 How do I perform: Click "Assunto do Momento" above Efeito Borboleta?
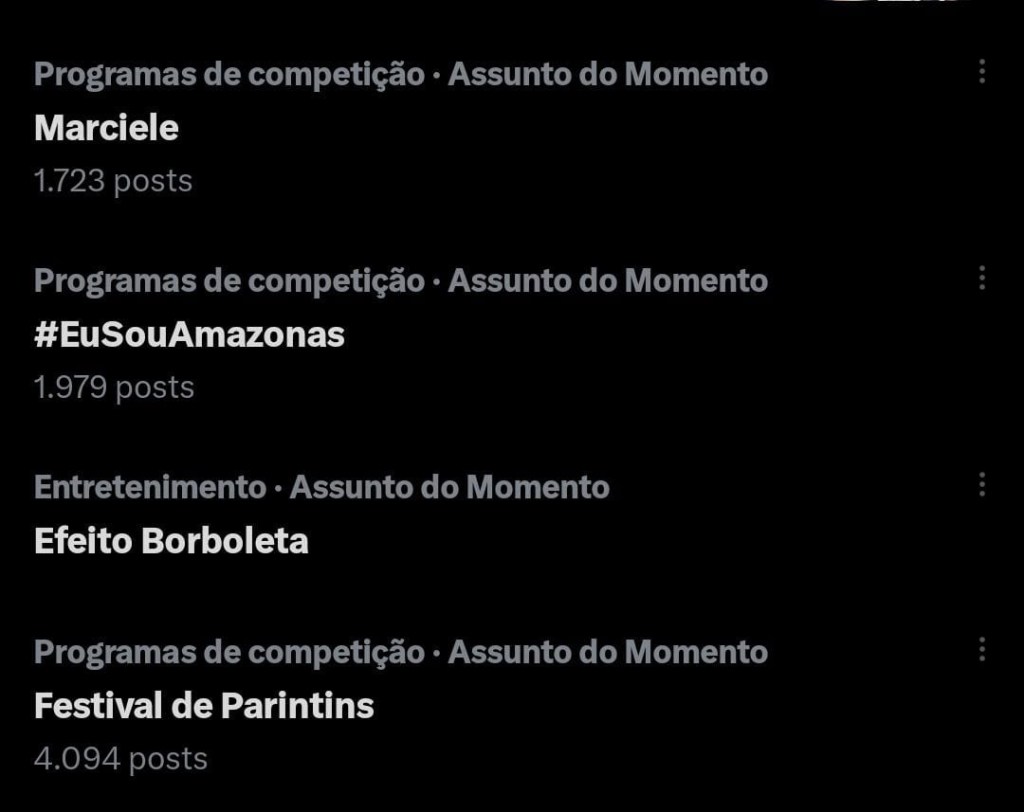tap(449, 487)
